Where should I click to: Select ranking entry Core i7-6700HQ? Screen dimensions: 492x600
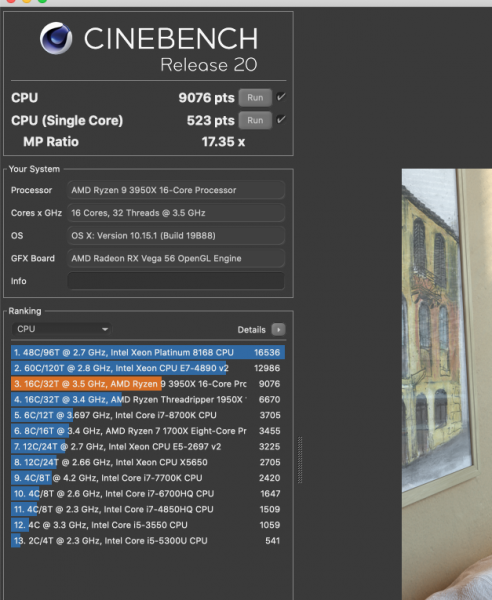[x=148, y=494]
